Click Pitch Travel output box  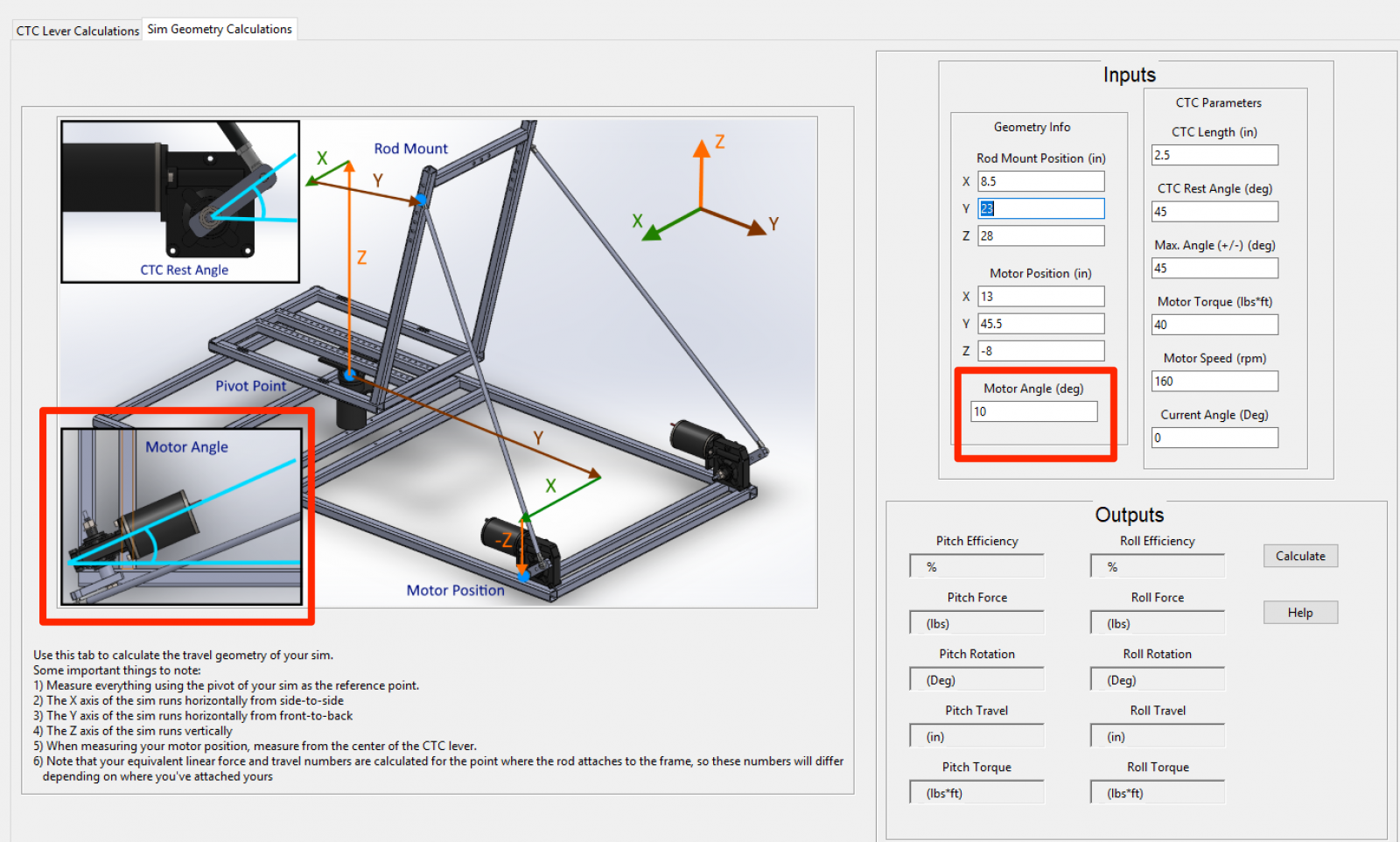(x=977, y=736)
